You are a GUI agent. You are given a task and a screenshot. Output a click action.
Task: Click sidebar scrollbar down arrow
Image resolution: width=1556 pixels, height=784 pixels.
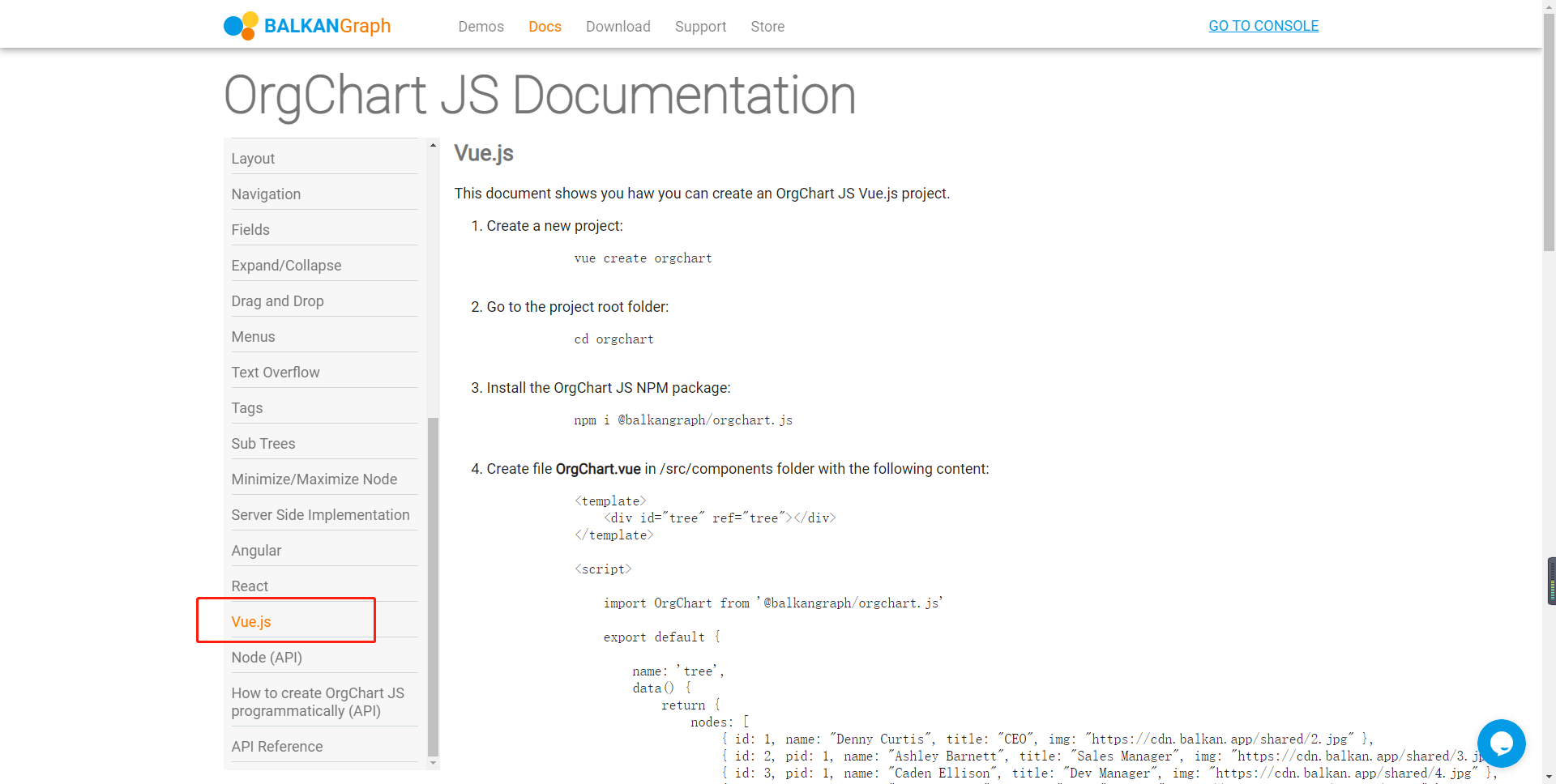click(433, 763)
